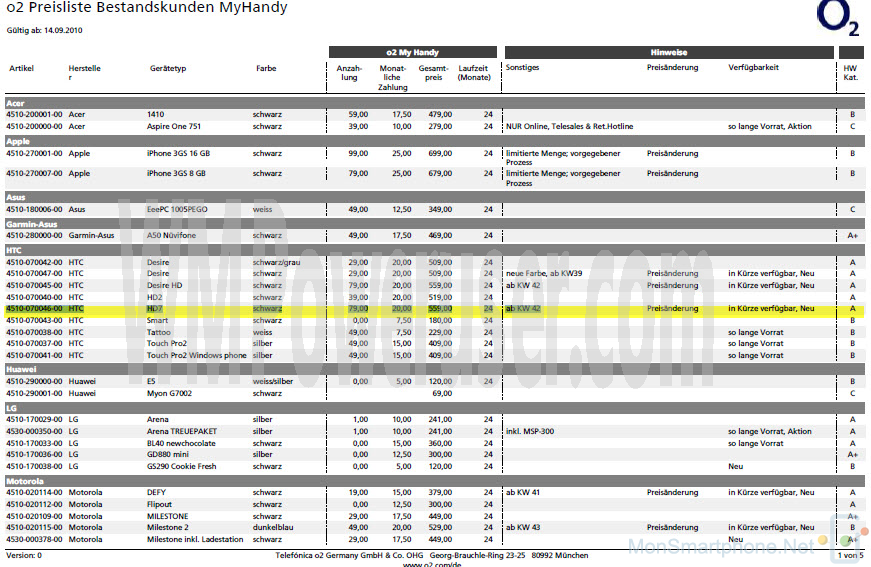Select the Apple section header

pyautogui.click(x=434, y=142)
